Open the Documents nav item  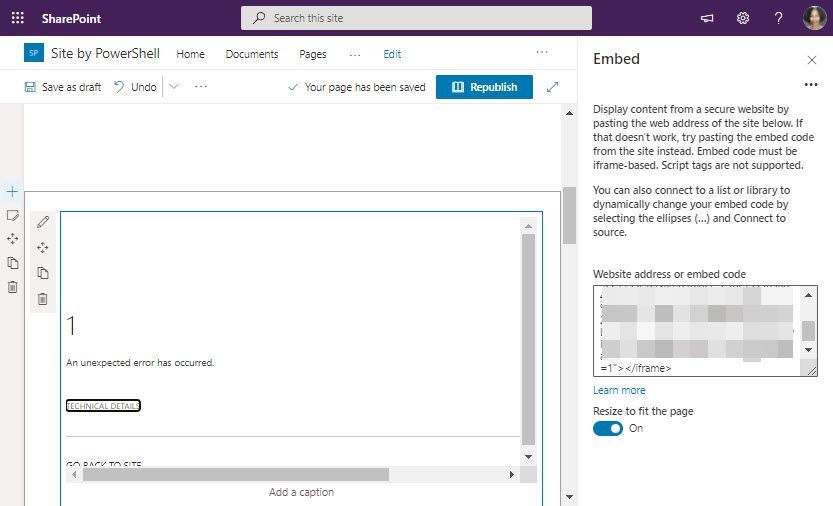pyautogui.click(x=252, y=54)
